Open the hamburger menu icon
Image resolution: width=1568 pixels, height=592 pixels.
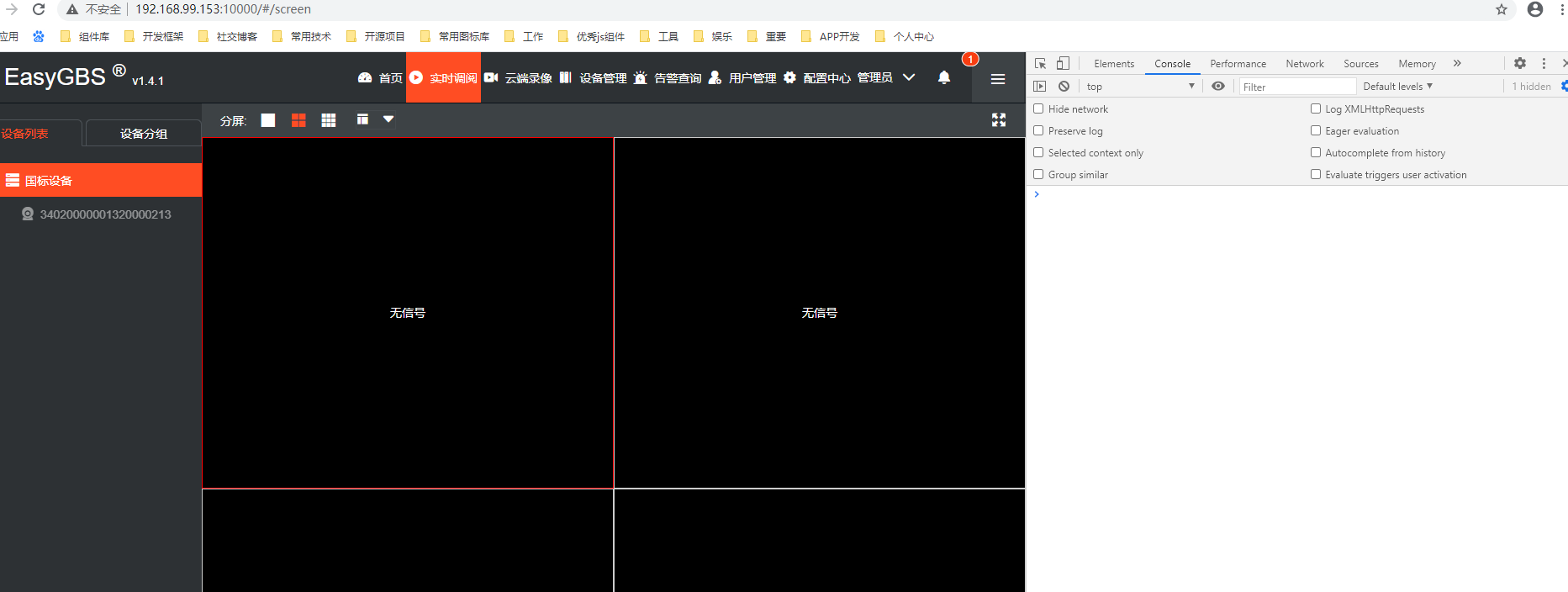pos(998,78)
